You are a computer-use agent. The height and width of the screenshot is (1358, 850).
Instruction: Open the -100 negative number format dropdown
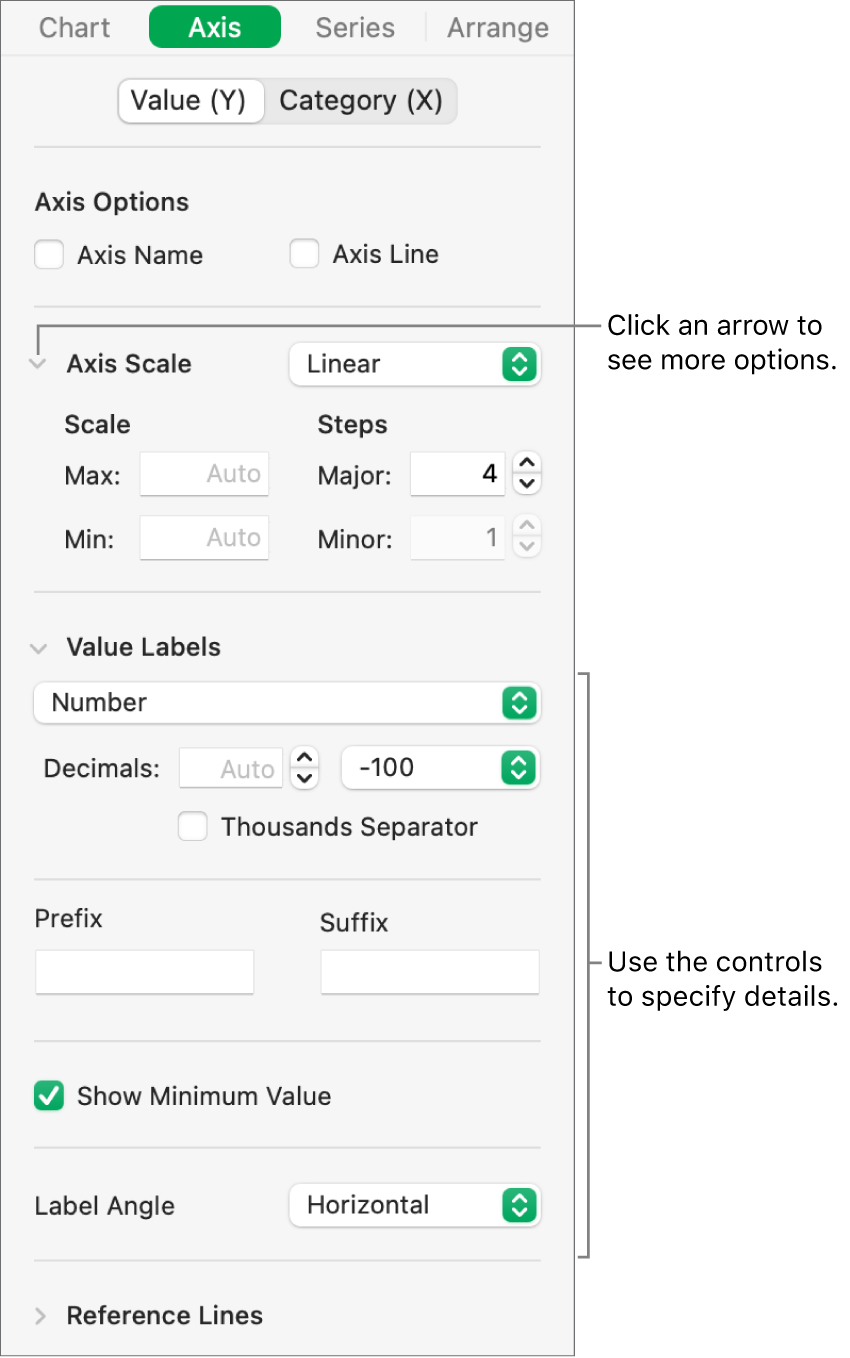coord(440,768)
